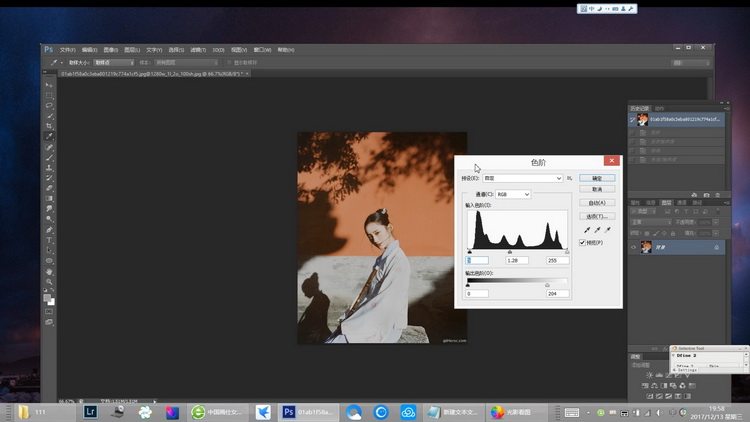Pick the black point eyedropper in Levels
750x422 pixels.
point(587,230)
